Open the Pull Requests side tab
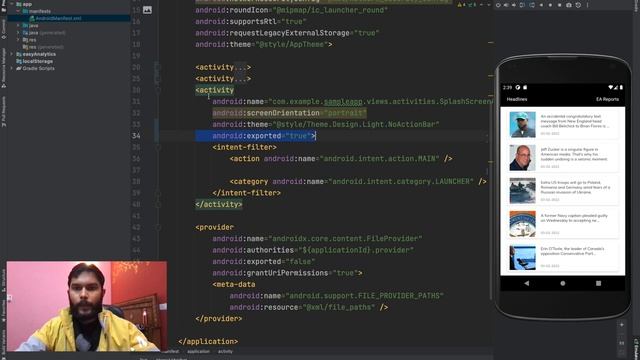The image size is (640, 360). 3,111
